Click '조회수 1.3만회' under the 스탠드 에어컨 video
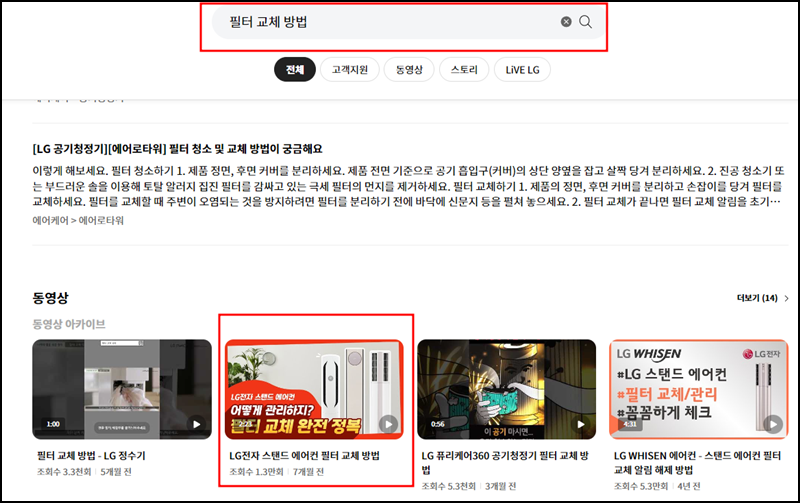800x503 pixels. coord(256,472)
